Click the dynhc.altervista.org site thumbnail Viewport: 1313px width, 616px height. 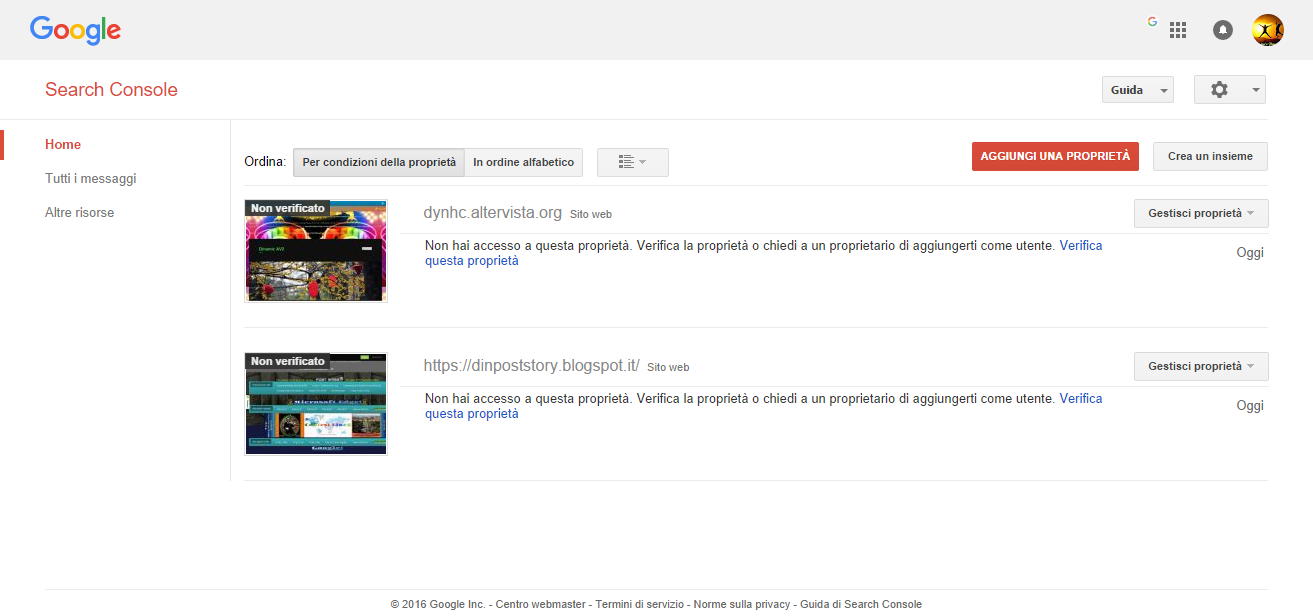(x=316, y=250)
